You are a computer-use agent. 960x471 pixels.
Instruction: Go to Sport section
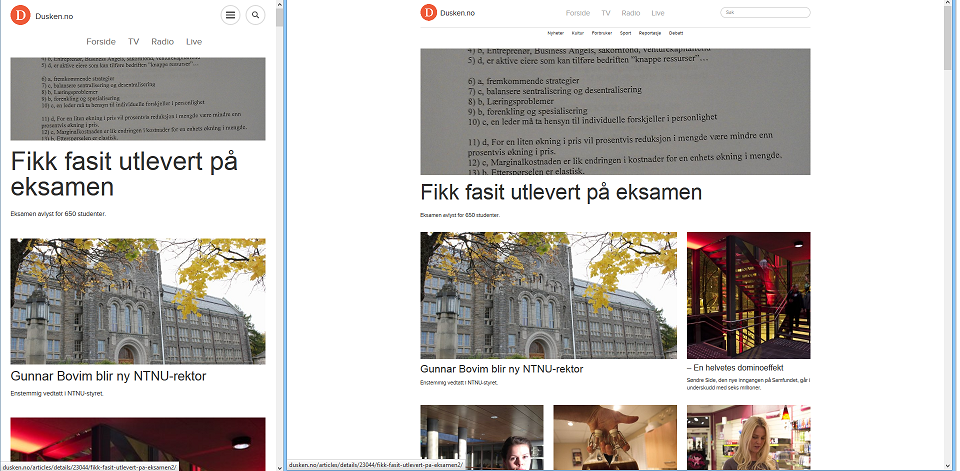click(x=625, y=33)
